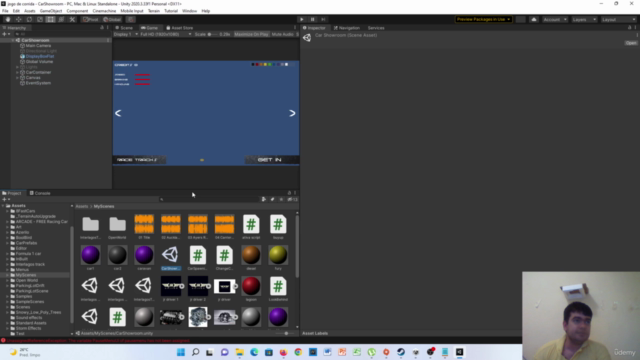Click the favorites star icon in Project
Screen dimensions: 640x360
point(281,199)
